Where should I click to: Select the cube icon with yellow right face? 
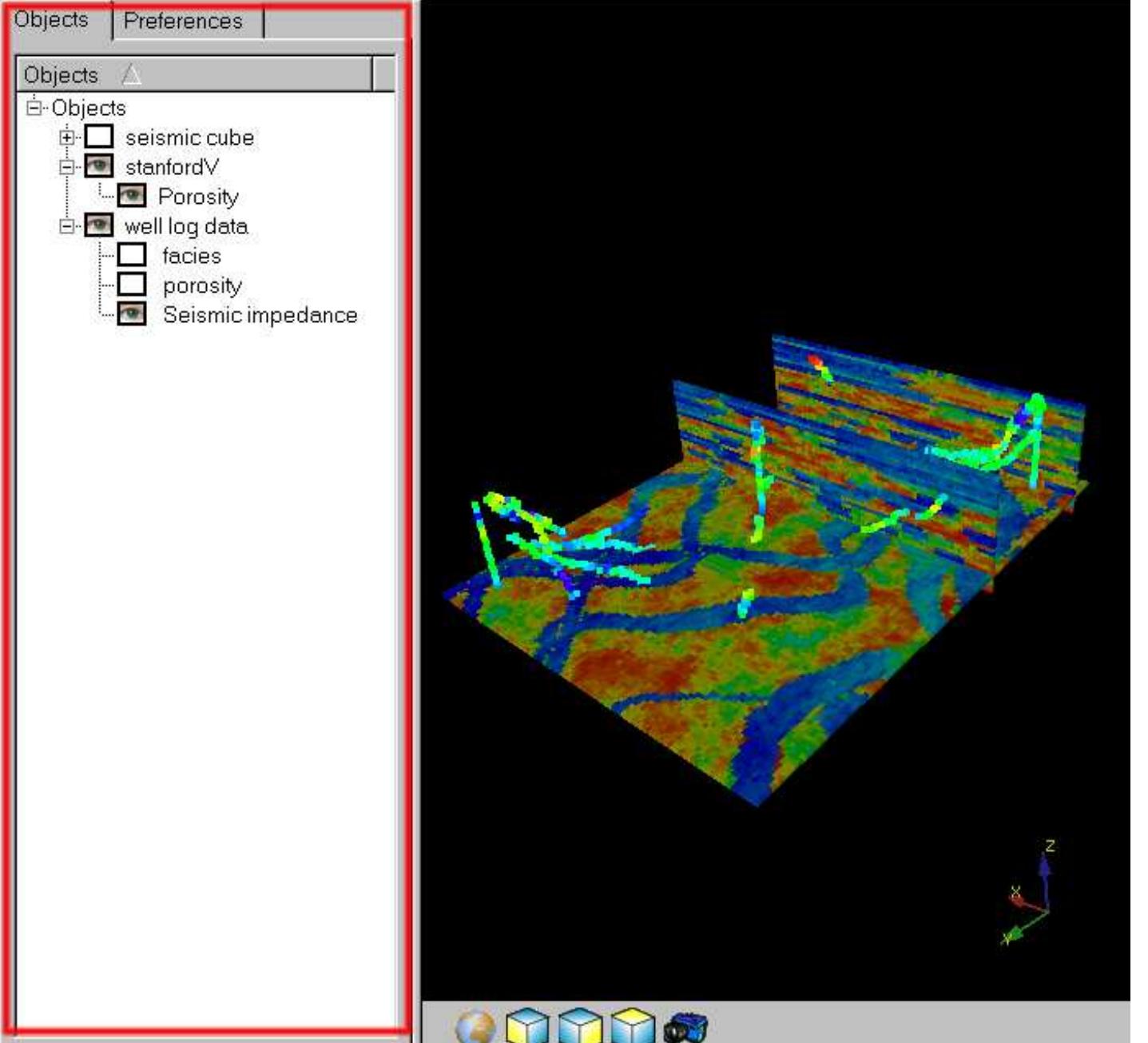580,1026
